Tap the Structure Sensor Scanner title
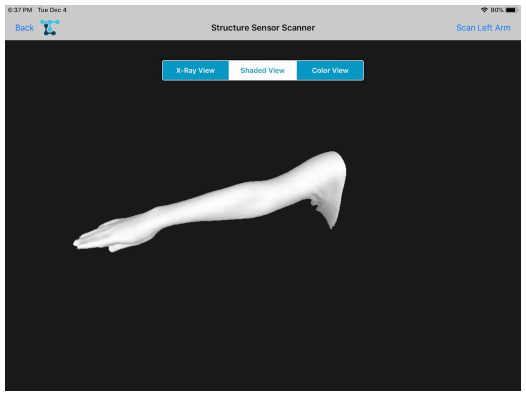The image size is (526, 395). coord(263,28)
